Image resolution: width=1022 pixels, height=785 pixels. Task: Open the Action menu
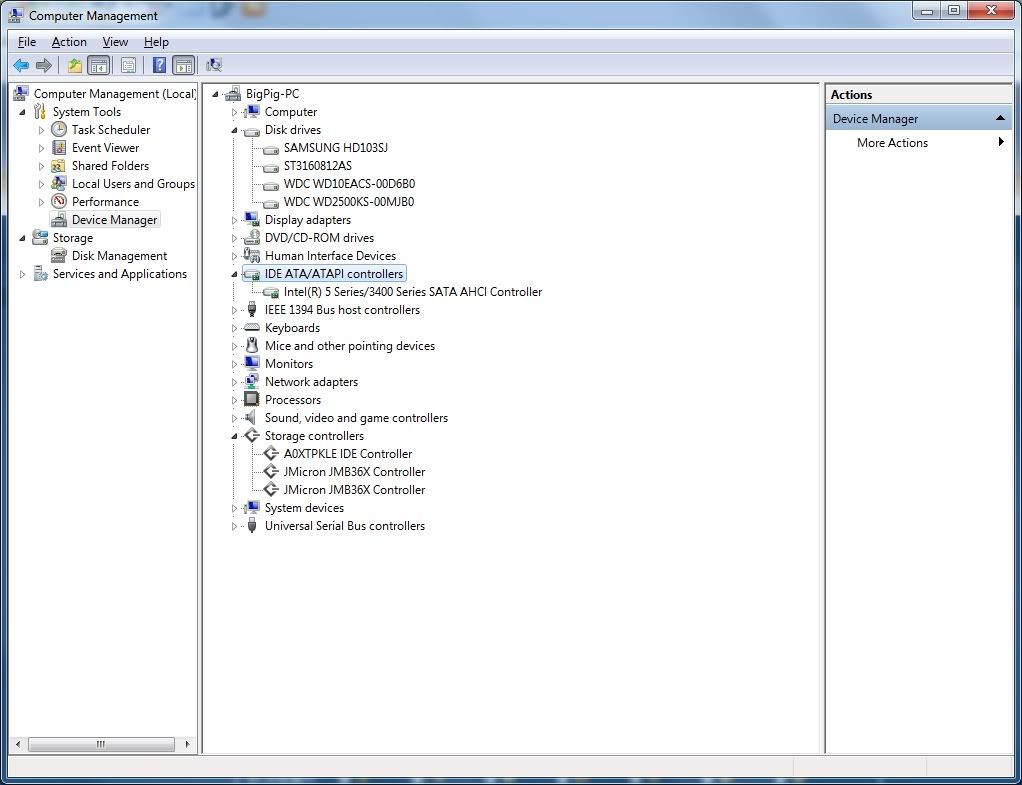point(69,42)
